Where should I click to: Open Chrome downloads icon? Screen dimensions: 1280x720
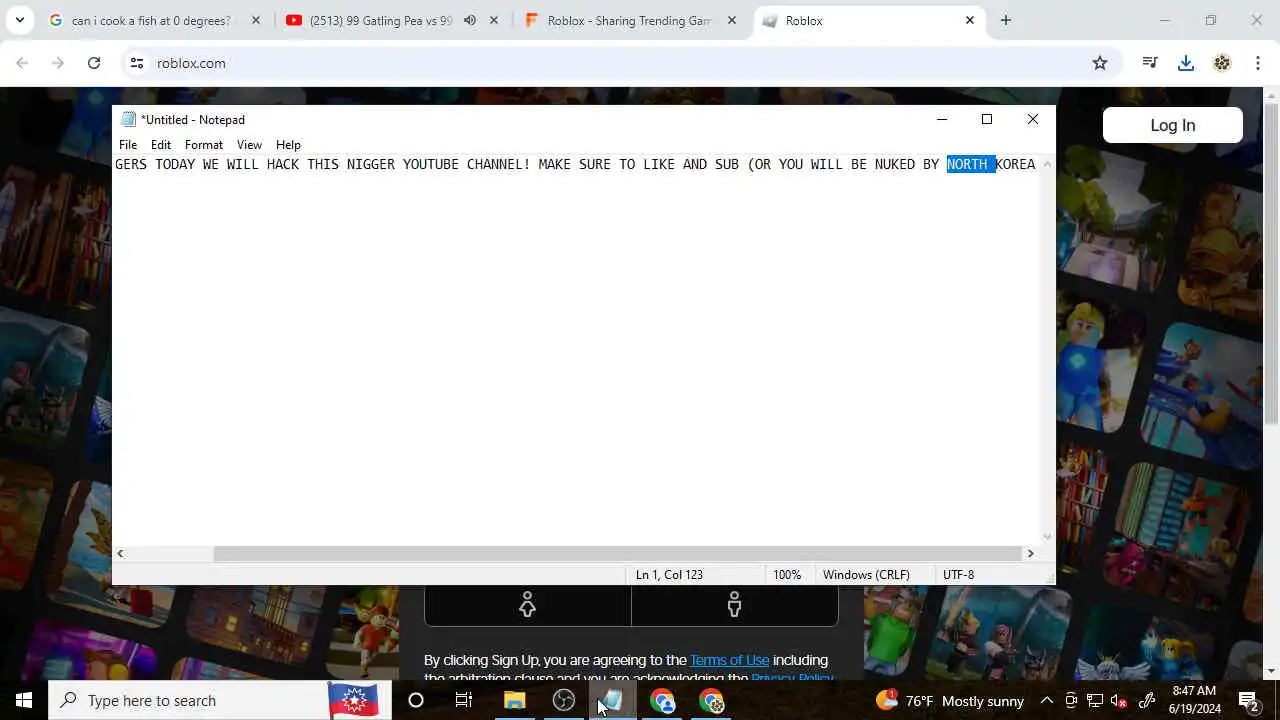[1186, 63]
